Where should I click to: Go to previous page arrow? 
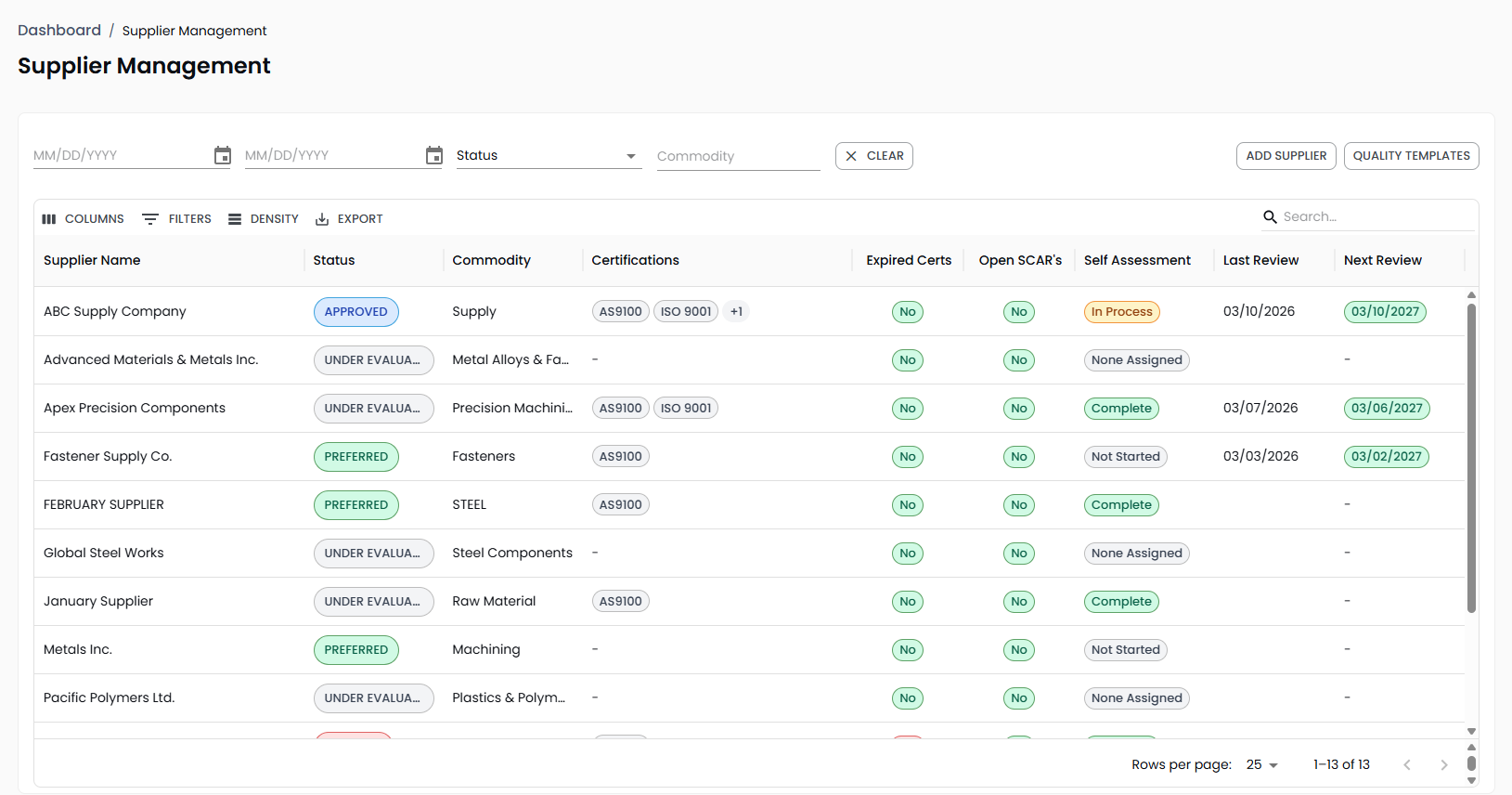1407,765
